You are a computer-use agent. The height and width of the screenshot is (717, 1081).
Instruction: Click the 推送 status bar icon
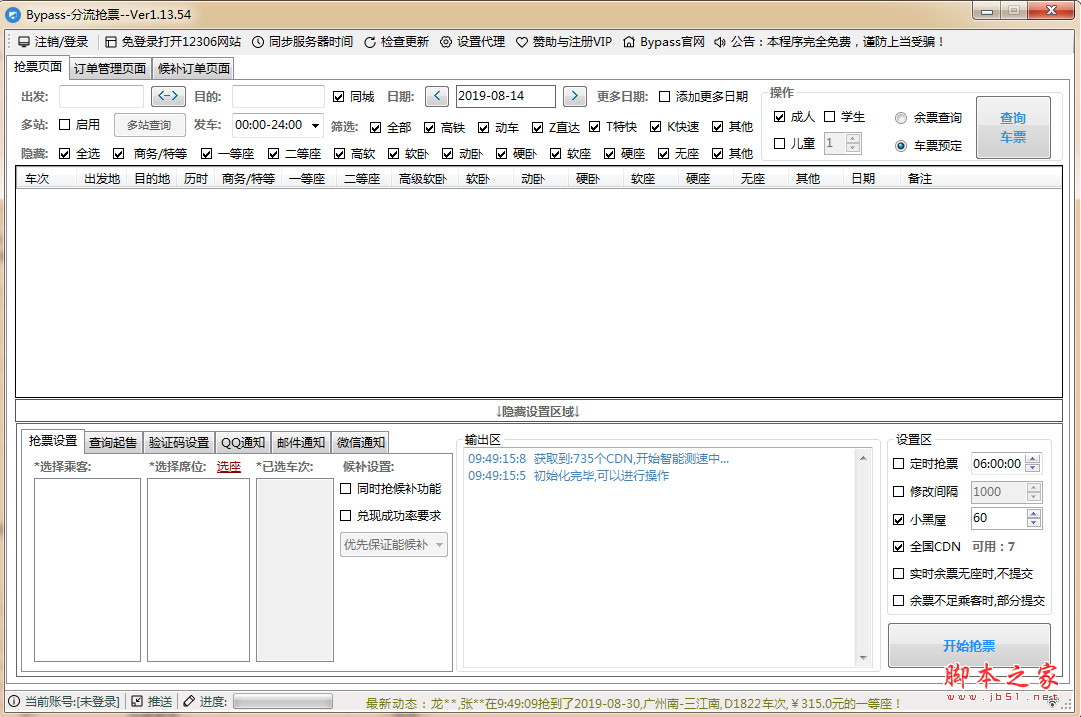[137, 701]
